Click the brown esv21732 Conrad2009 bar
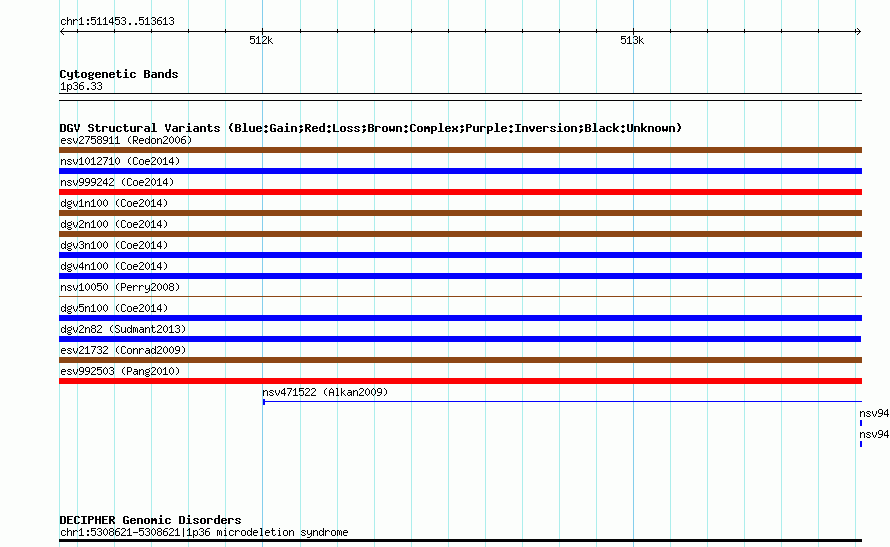The image size is (890, 547). pos(460,360)
